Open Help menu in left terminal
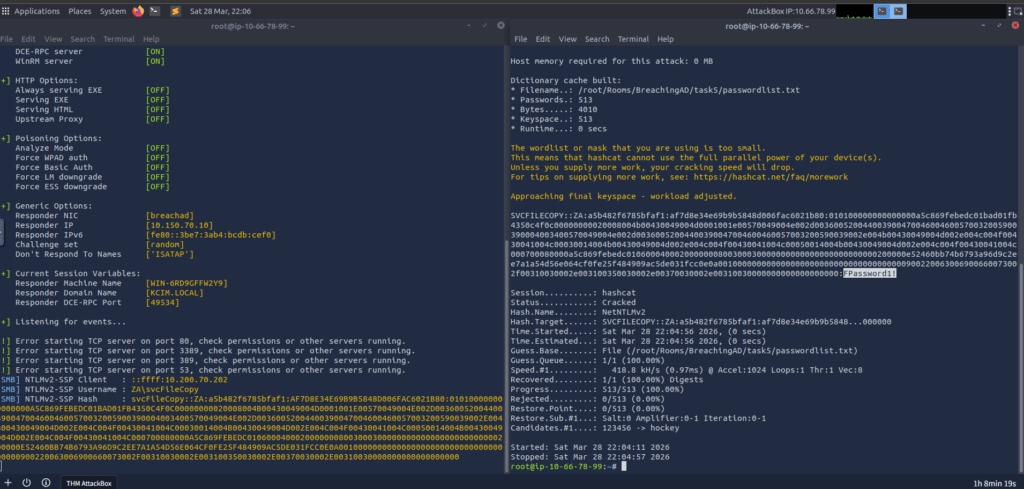The height and width of the screenshot is (489, 1024). [151, 39]
